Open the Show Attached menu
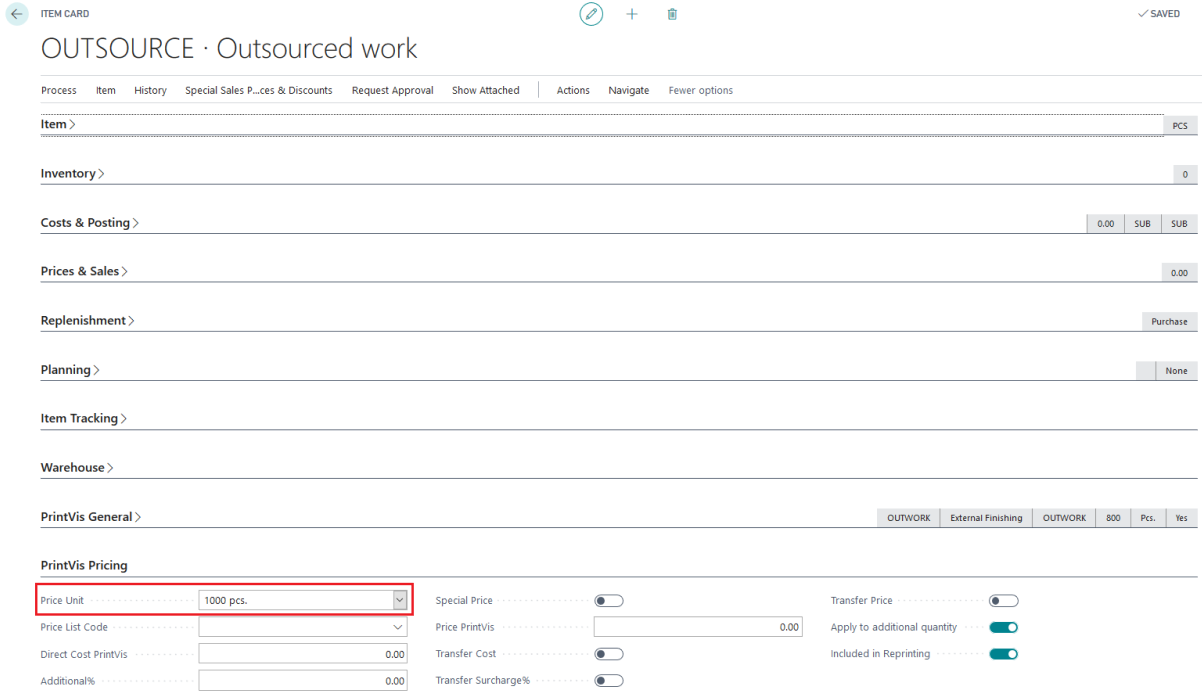The height and width of the screenshot is (699, 1202). click(486, 90)
